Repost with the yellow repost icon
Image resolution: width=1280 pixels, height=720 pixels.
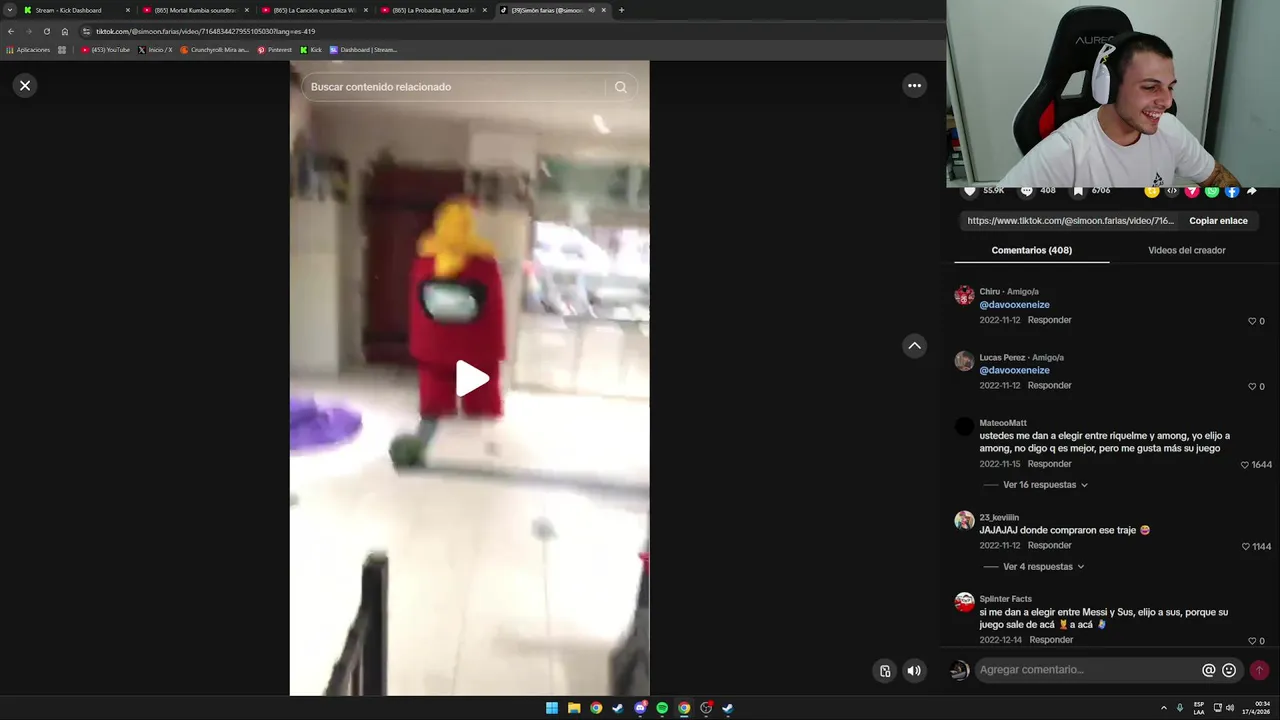pyautogui.click(x=1152, y=191)
